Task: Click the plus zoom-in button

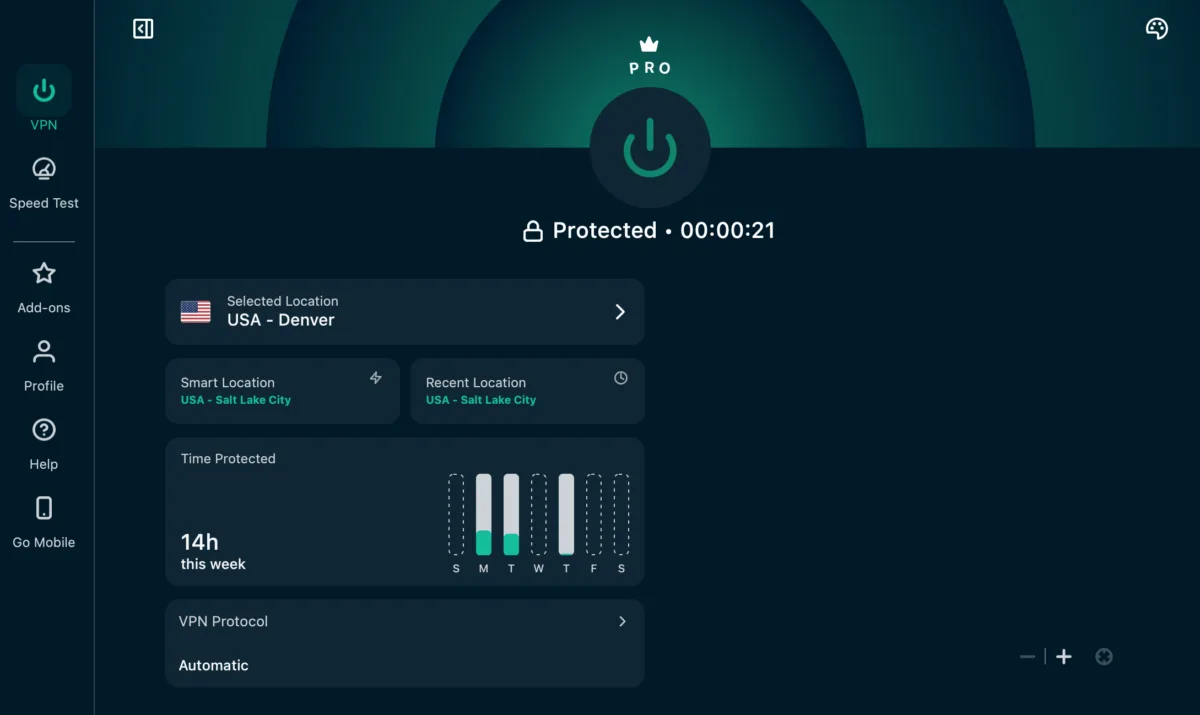Action: [x=1064, y=657]
